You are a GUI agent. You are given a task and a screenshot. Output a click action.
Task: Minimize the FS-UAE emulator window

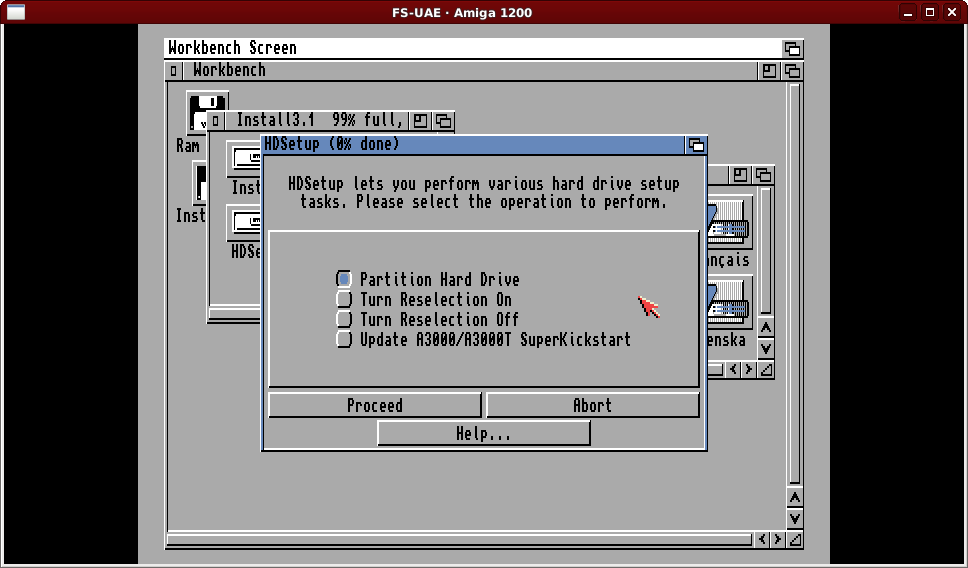908,12
